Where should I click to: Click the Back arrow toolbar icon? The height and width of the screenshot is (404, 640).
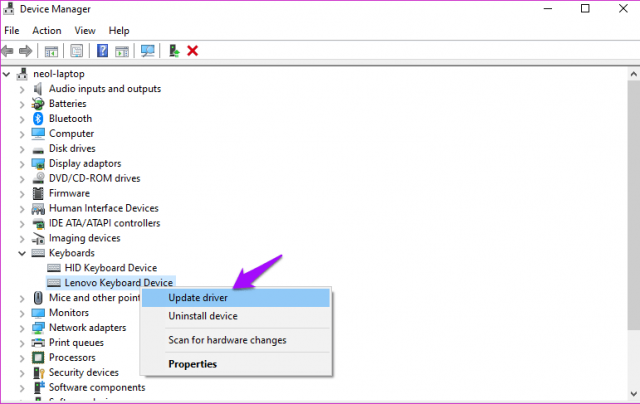pos(7,51)
